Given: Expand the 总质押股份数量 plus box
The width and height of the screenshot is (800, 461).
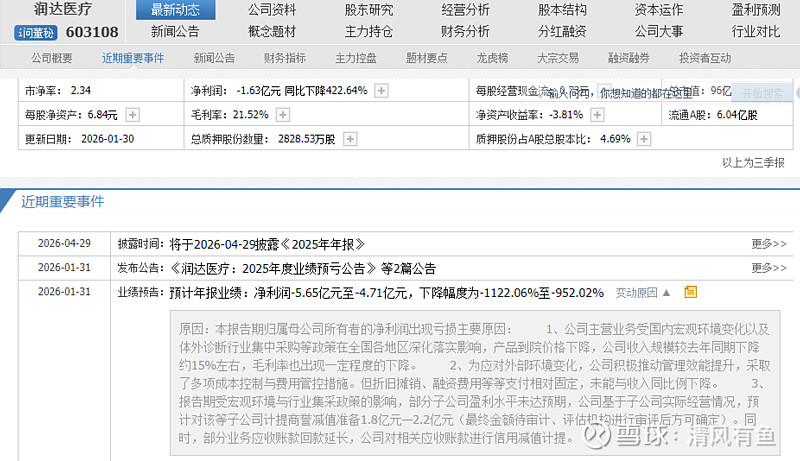Looking at the screenshot, I should click(350, 139).
